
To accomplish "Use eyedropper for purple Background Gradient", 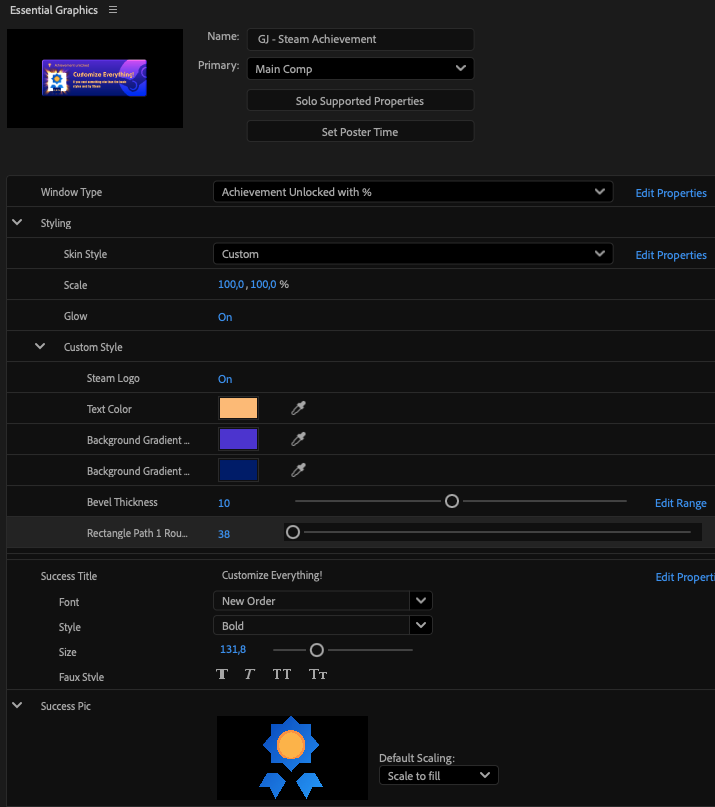I will point(298,439).
